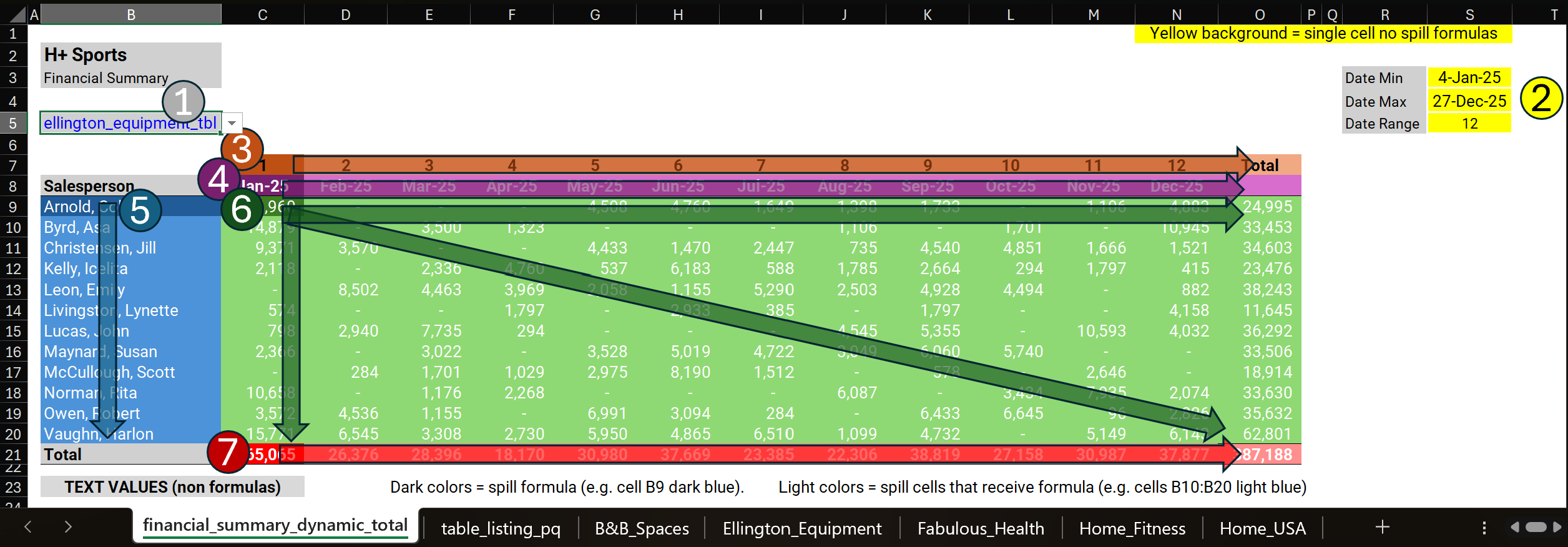This screenshot has height=547, width=1568.
Task: Click the gray numbered circle 1 marker
Action: pos(183,102)
